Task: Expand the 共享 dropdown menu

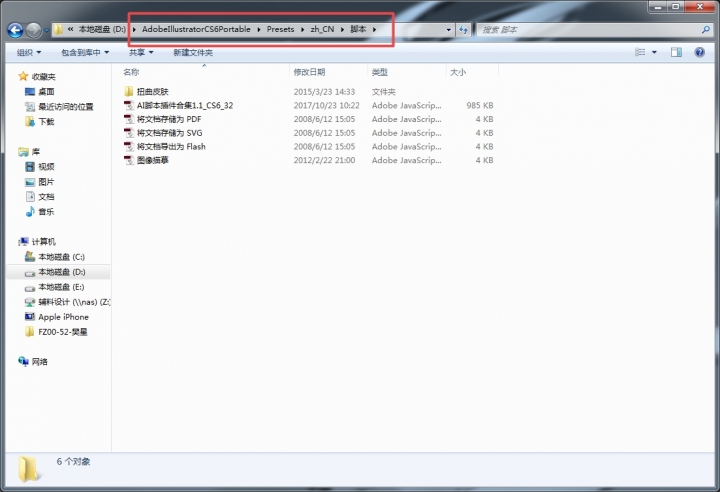Action: (x=140, y=52)
